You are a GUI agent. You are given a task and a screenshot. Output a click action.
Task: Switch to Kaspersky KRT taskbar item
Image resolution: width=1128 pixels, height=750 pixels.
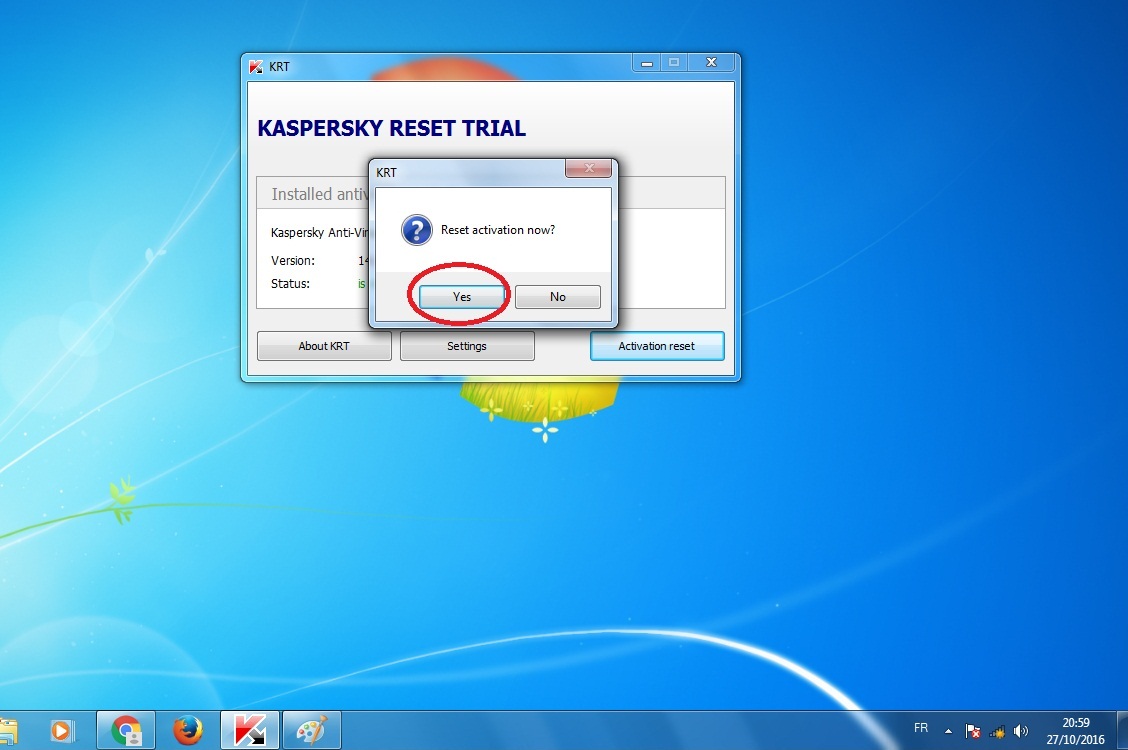[250, 731]
